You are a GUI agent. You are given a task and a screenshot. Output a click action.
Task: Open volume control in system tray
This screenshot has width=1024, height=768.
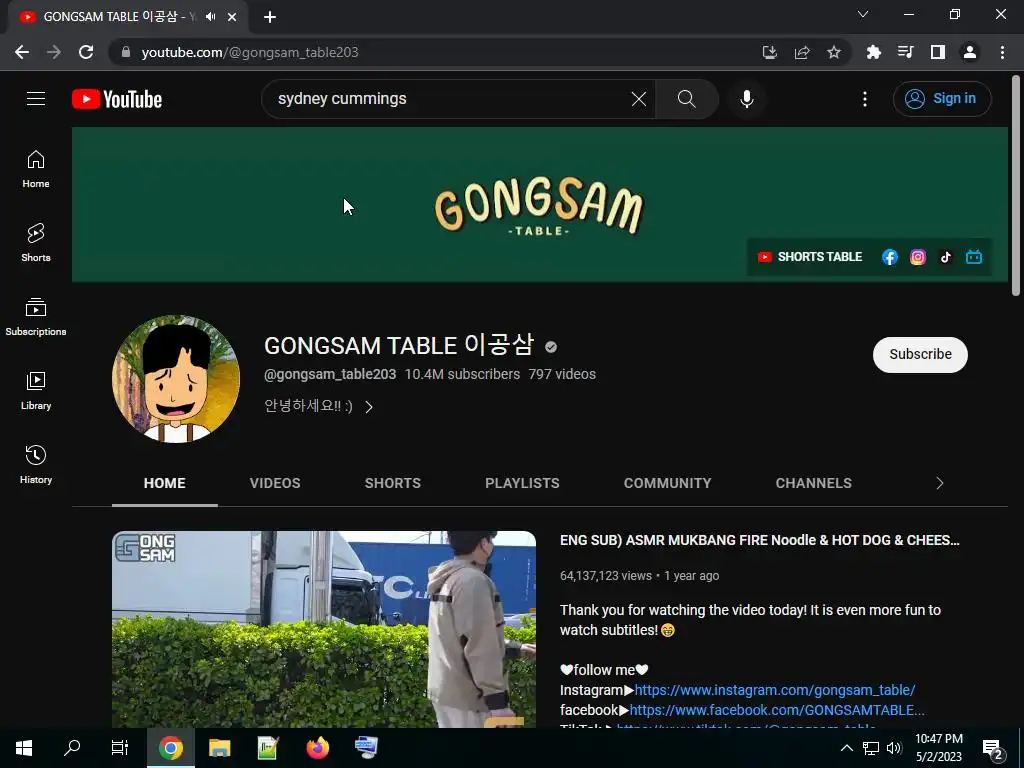[894, 748]
